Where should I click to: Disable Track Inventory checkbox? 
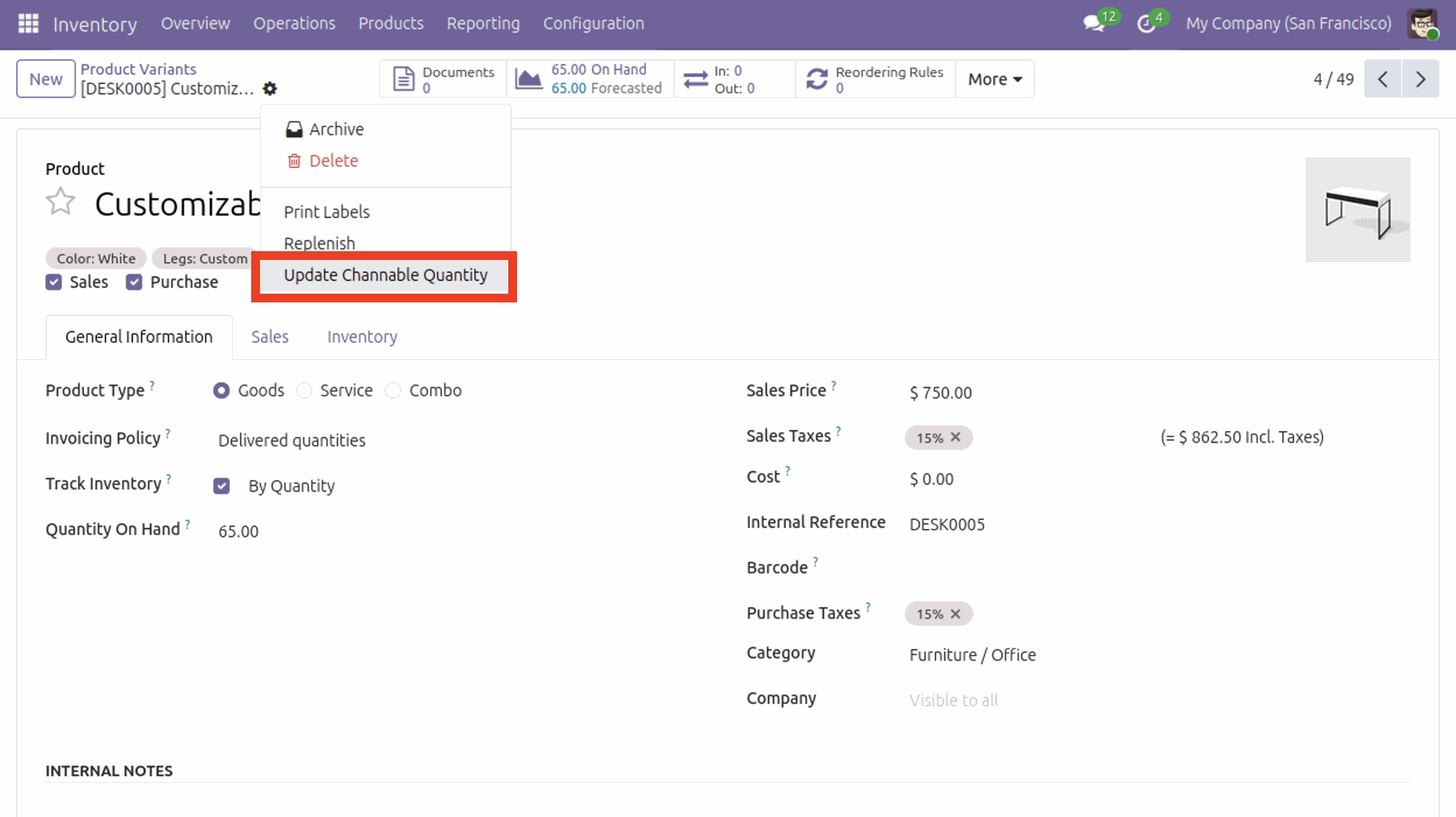(221, 486)
